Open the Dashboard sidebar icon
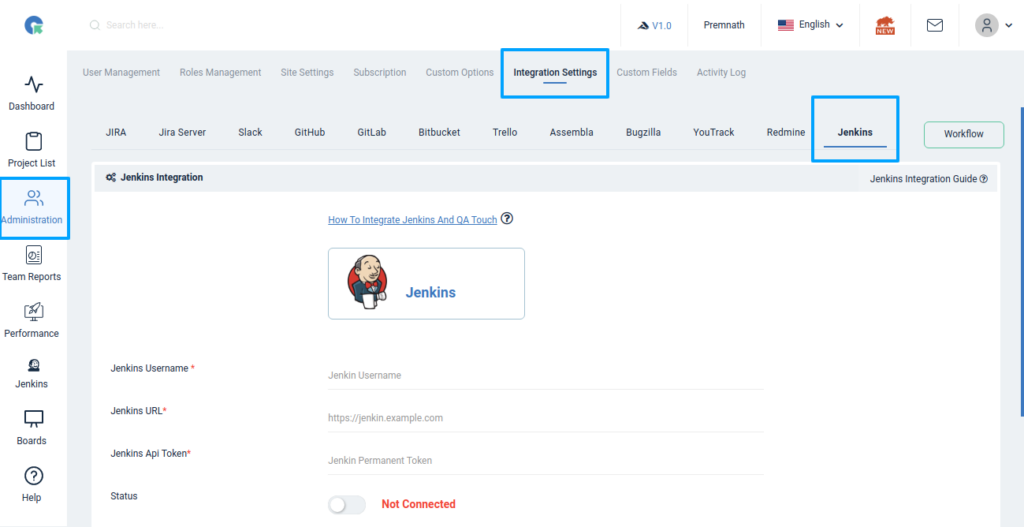This screenshot has width=1024, height=527. coord(33,84)
